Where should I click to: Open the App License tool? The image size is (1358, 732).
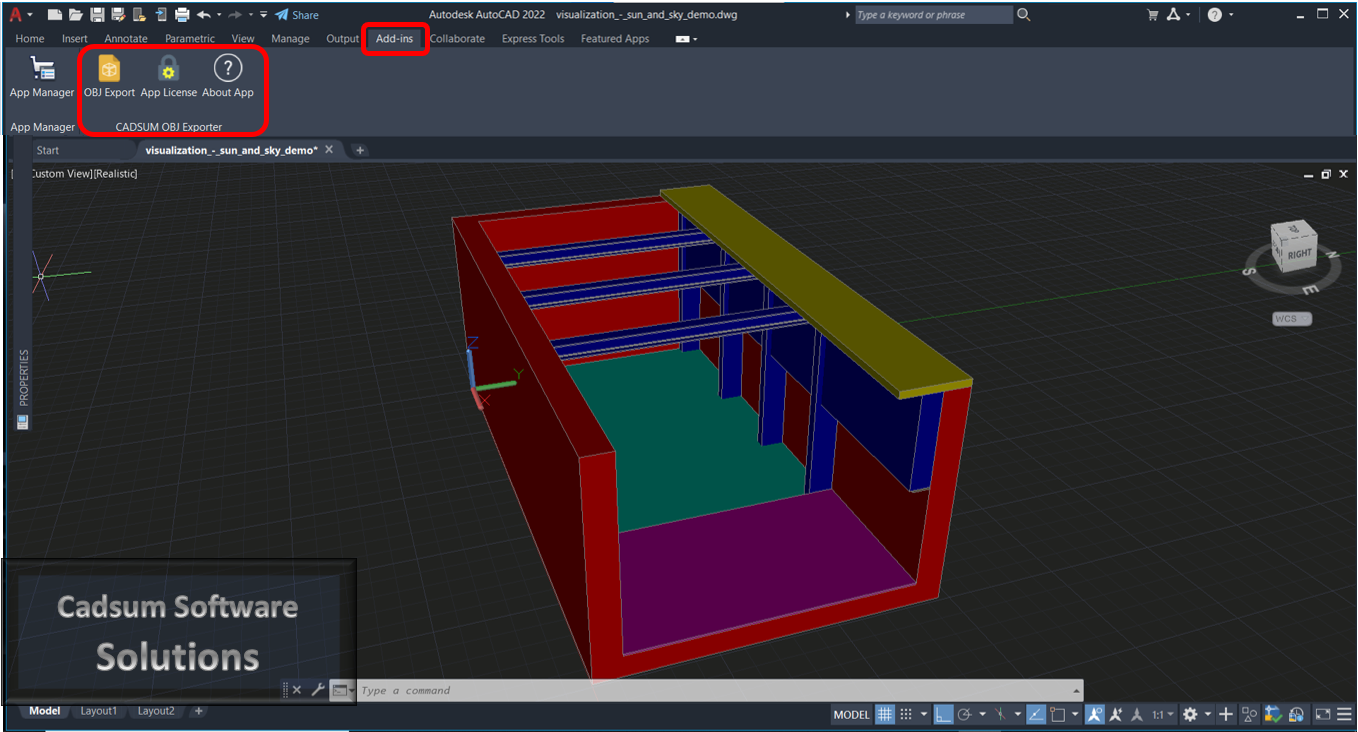[x=169, y=77]
